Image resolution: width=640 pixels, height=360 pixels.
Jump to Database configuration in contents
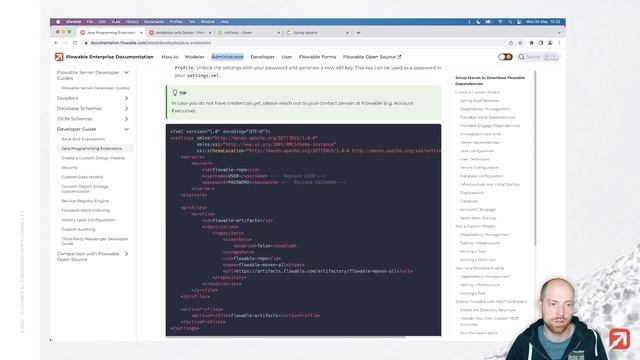click(x=481, y=176)
